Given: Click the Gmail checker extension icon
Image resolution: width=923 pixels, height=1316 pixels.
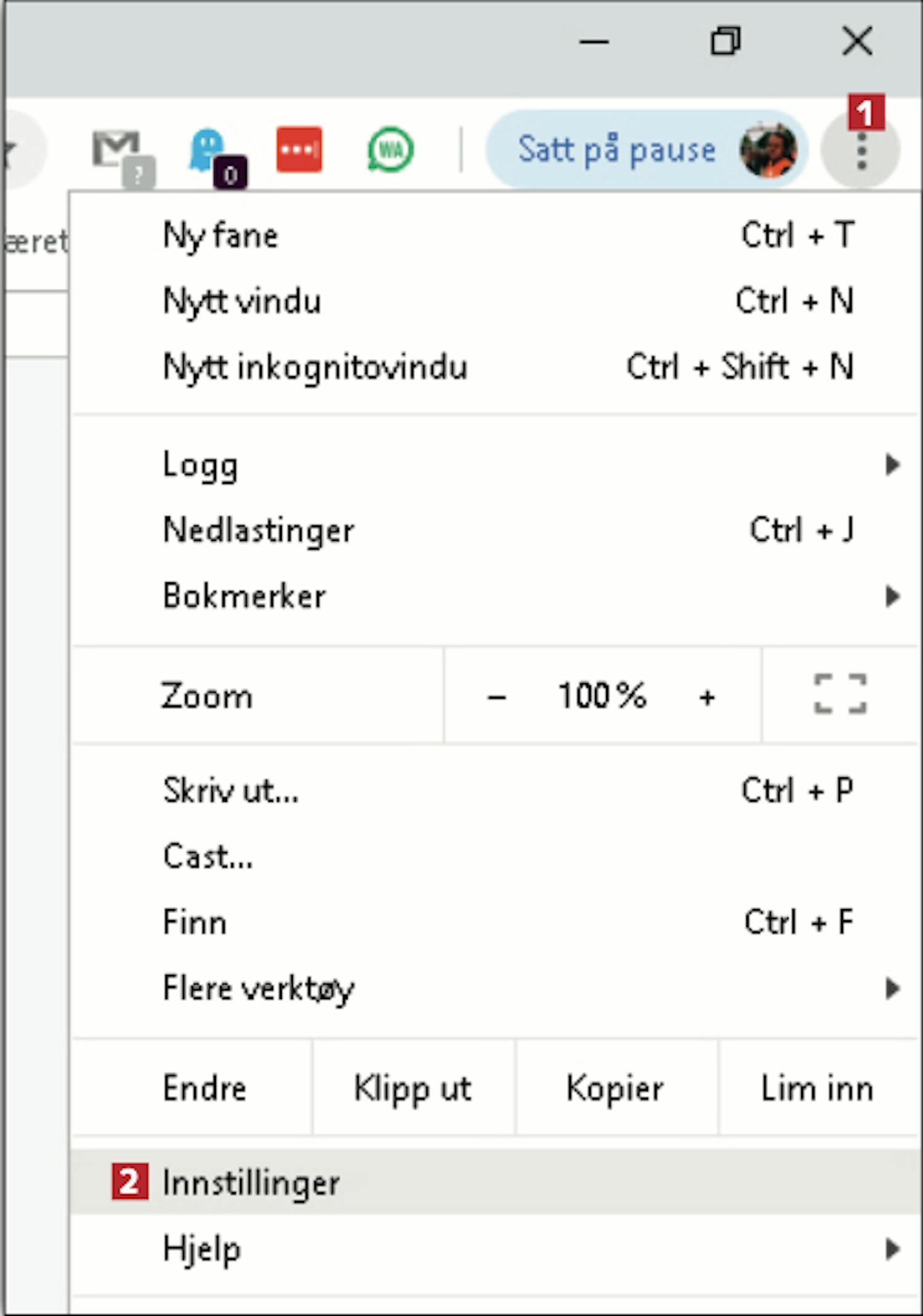Looking at the screenshot, I should click(117, 150).
